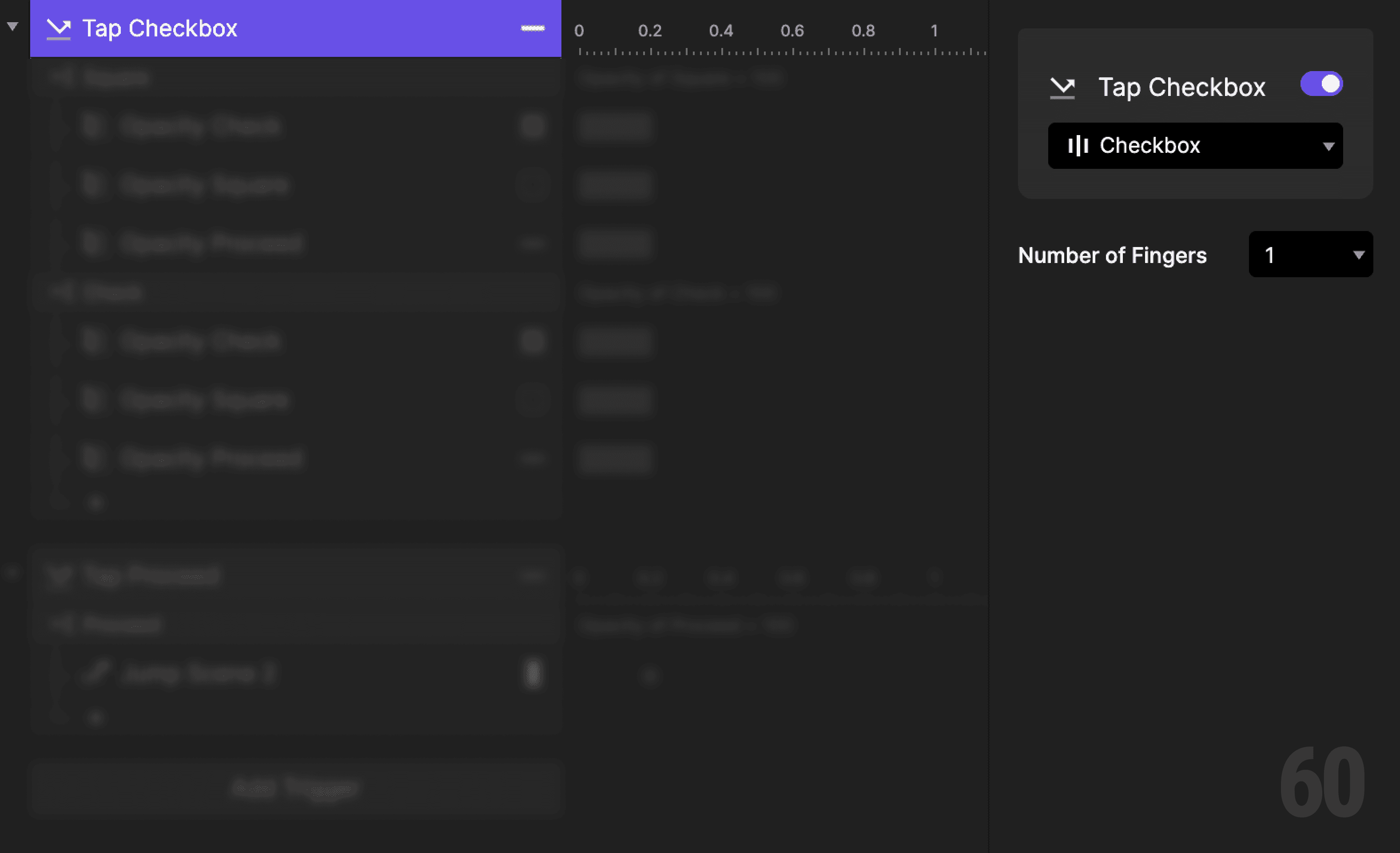Click the timeline ruler near the 0.4 mark
The height and width of the screenshot is (853, 1400).
click(722, 50)
